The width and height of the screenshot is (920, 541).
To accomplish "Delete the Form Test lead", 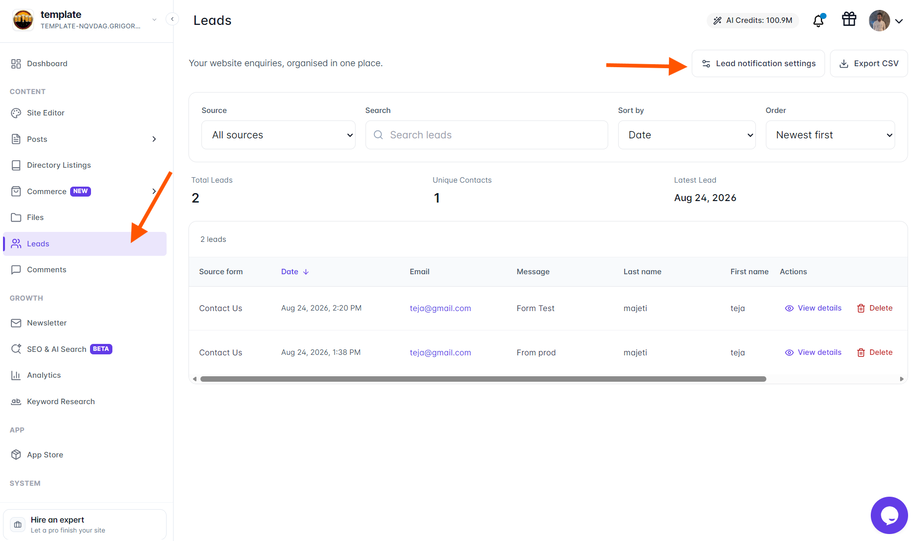I will (875, 308).
